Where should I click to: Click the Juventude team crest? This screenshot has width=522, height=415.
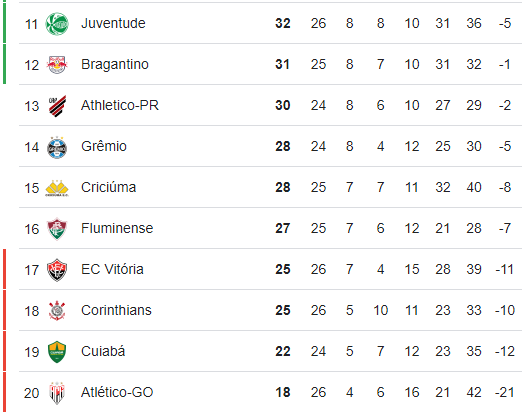coord(57,24)
